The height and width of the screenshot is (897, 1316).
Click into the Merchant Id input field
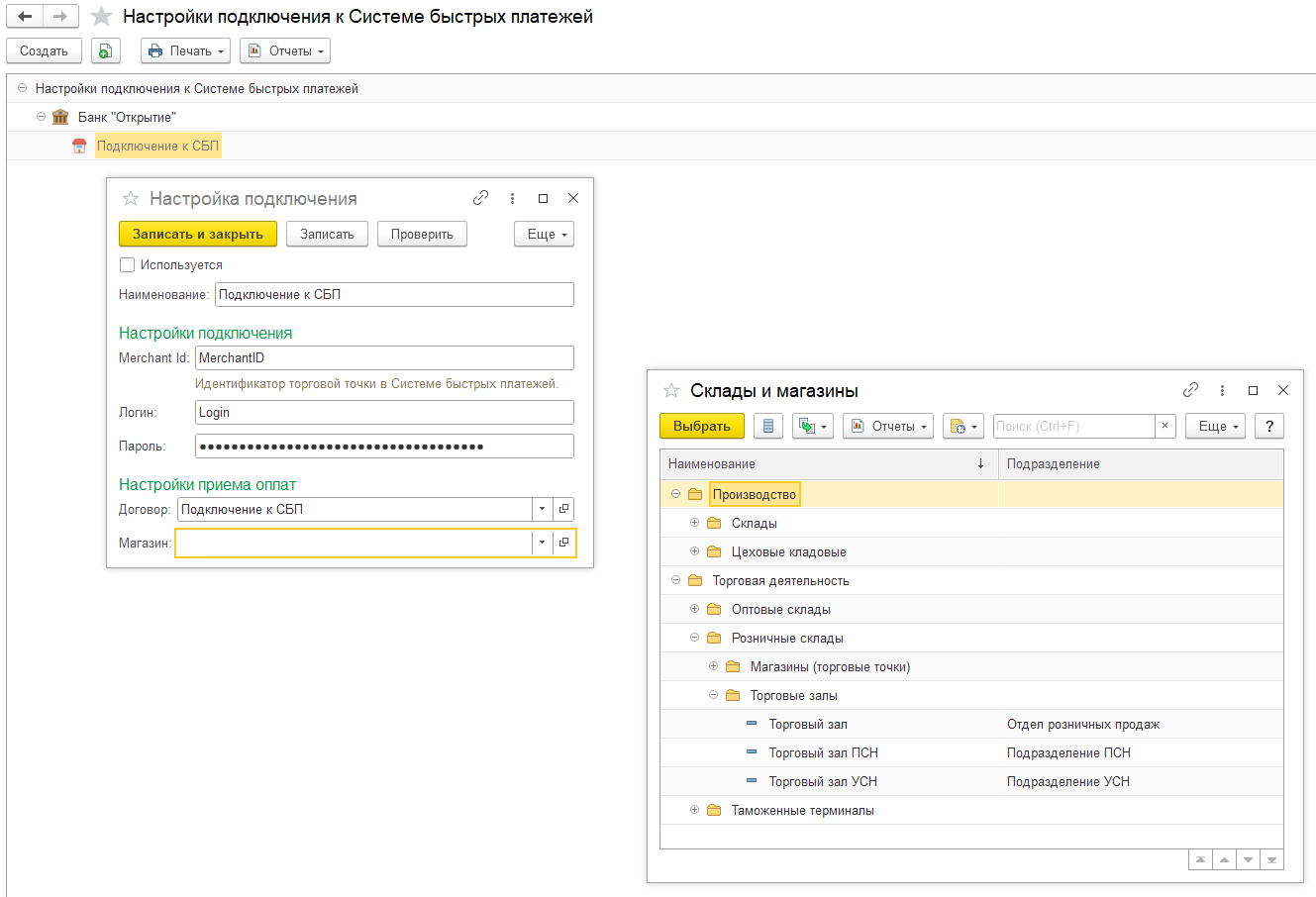tap(384, 358)
